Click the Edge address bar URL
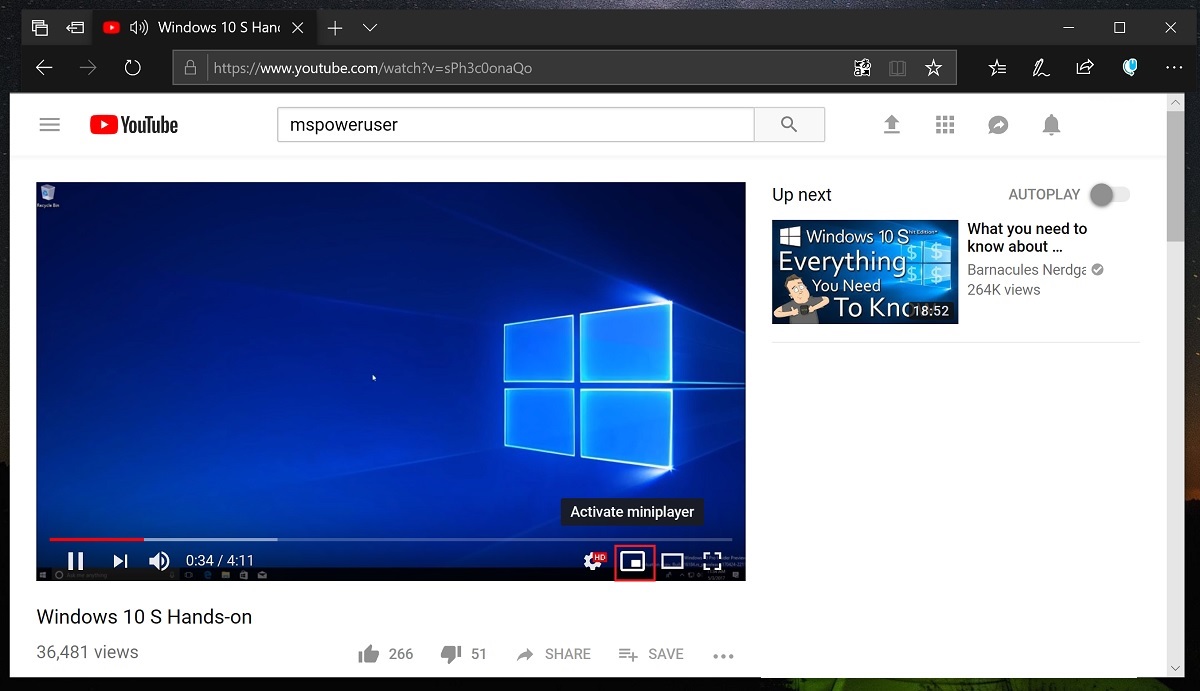Viewport: 1200px width, 691px height. (373, 68)
